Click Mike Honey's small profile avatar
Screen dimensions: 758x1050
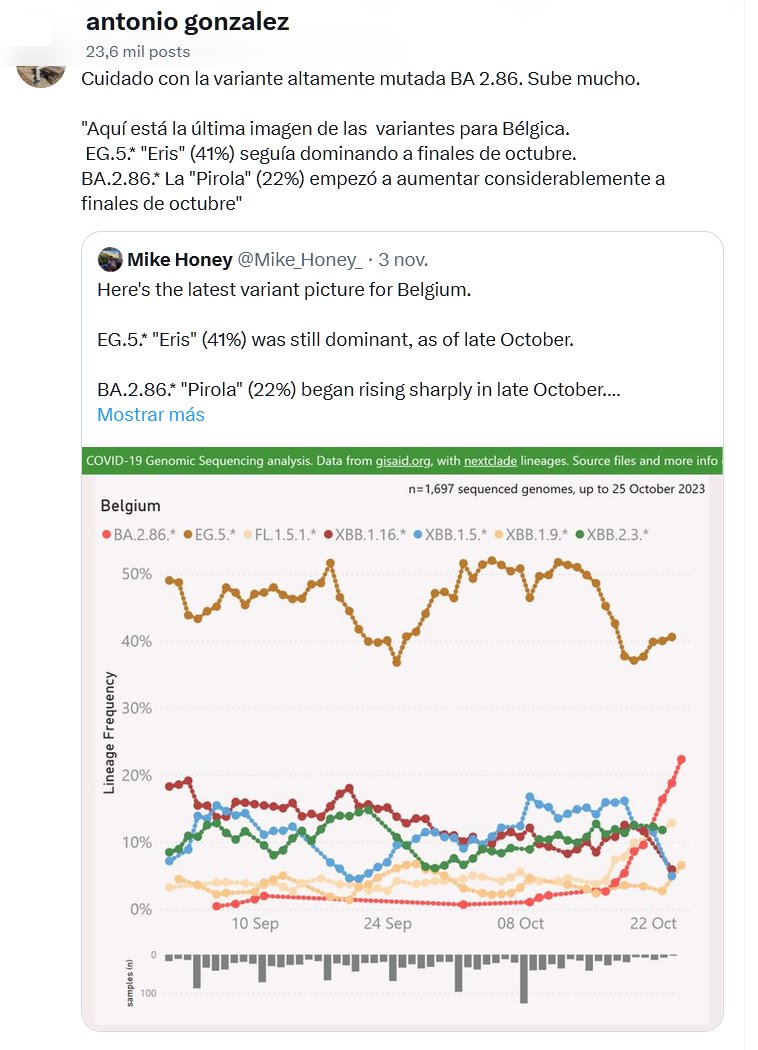click(x=110, y=260)
